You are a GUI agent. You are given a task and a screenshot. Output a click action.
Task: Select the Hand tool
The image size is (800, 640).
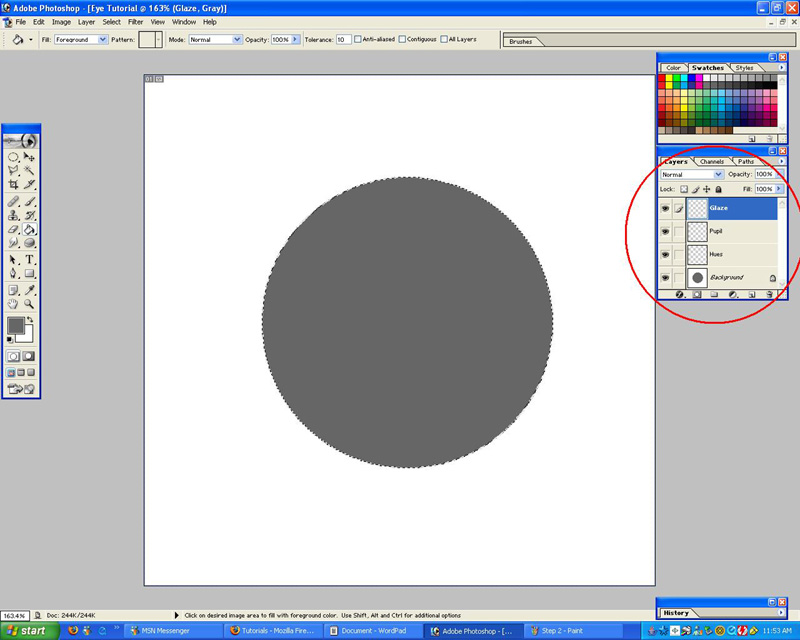tap(13, 304)
